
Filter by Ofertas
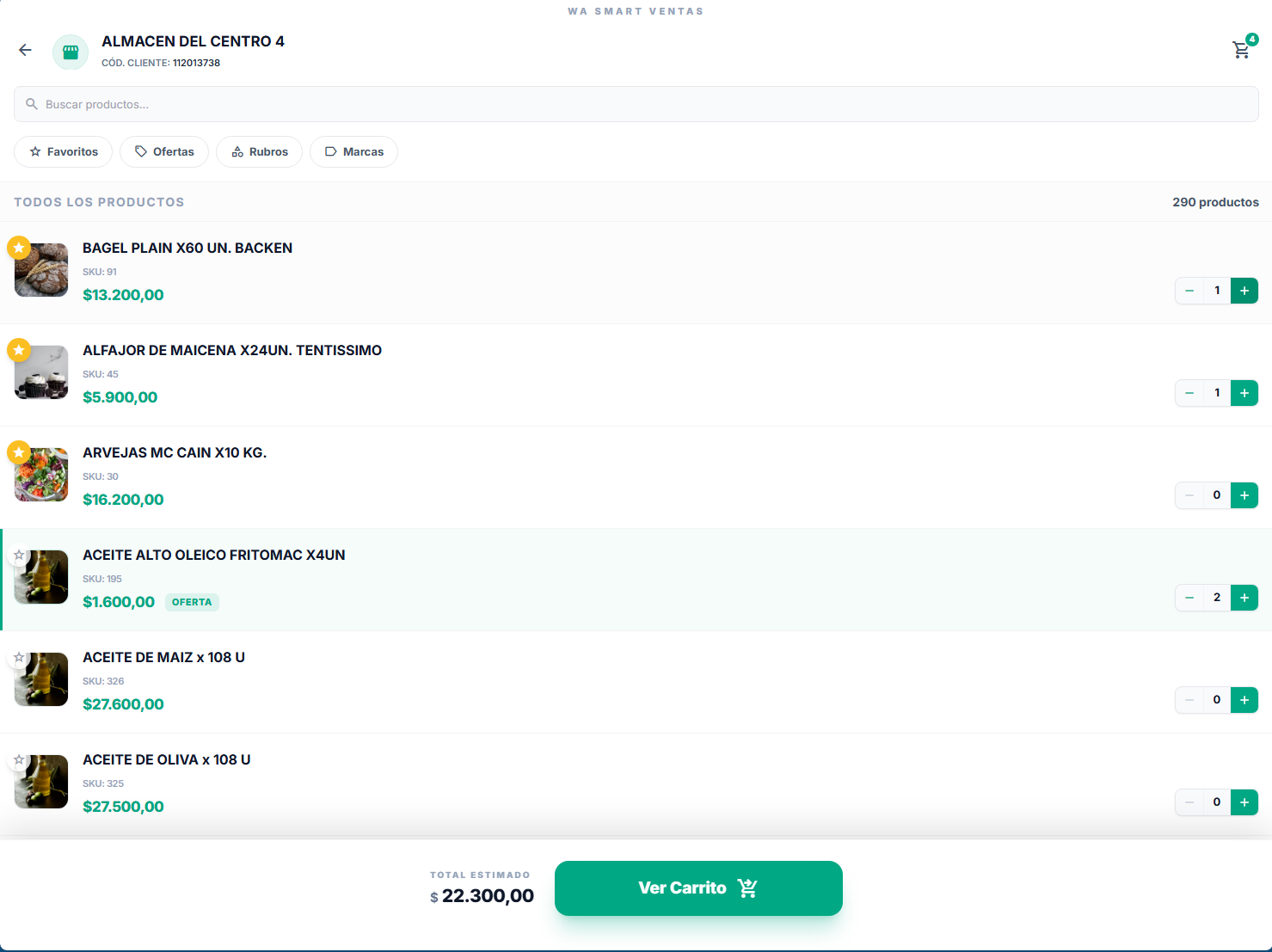pos(164,151)
